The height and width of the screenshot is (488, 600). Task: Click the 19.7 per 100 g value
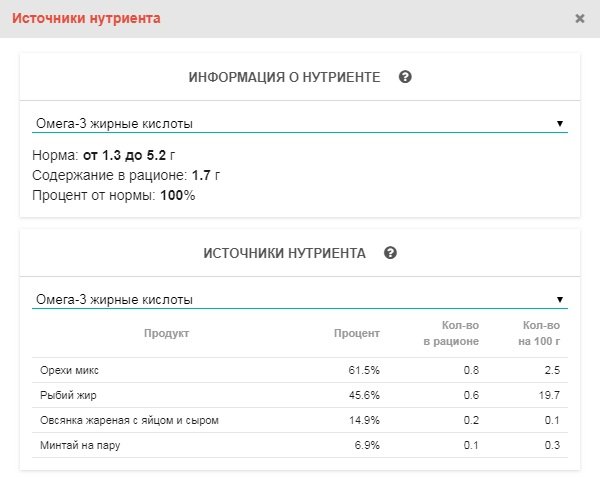click(547, 395)
